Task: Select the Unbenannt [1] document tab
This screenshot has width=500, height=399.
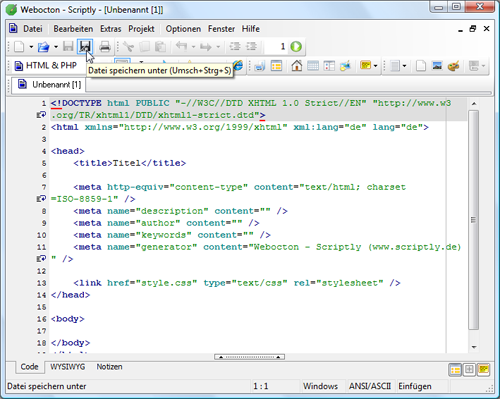Action: pos(49,85)
